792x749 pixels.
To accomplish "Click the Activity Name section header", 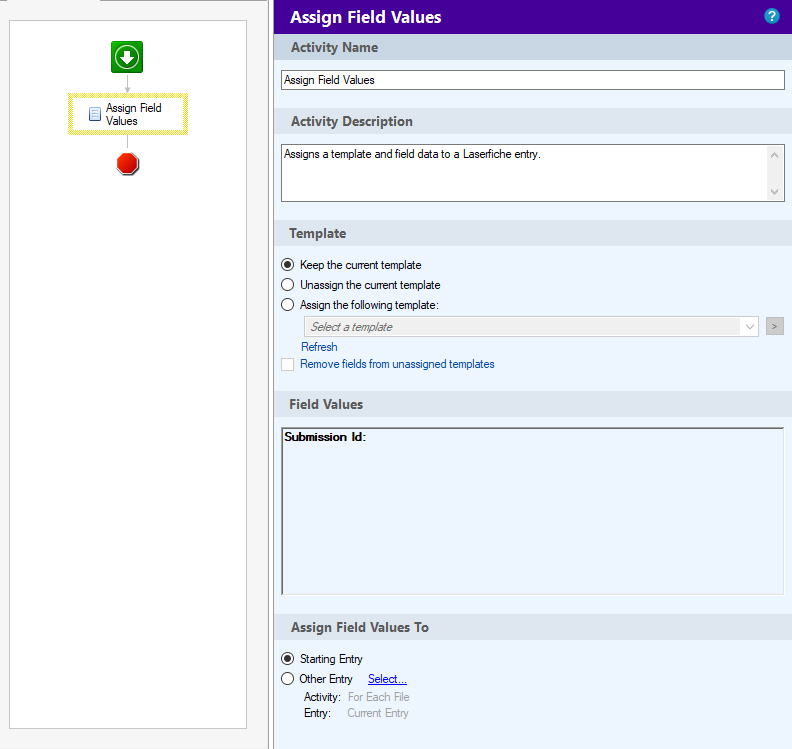I will pyautogui.click(x=334, y=47).
